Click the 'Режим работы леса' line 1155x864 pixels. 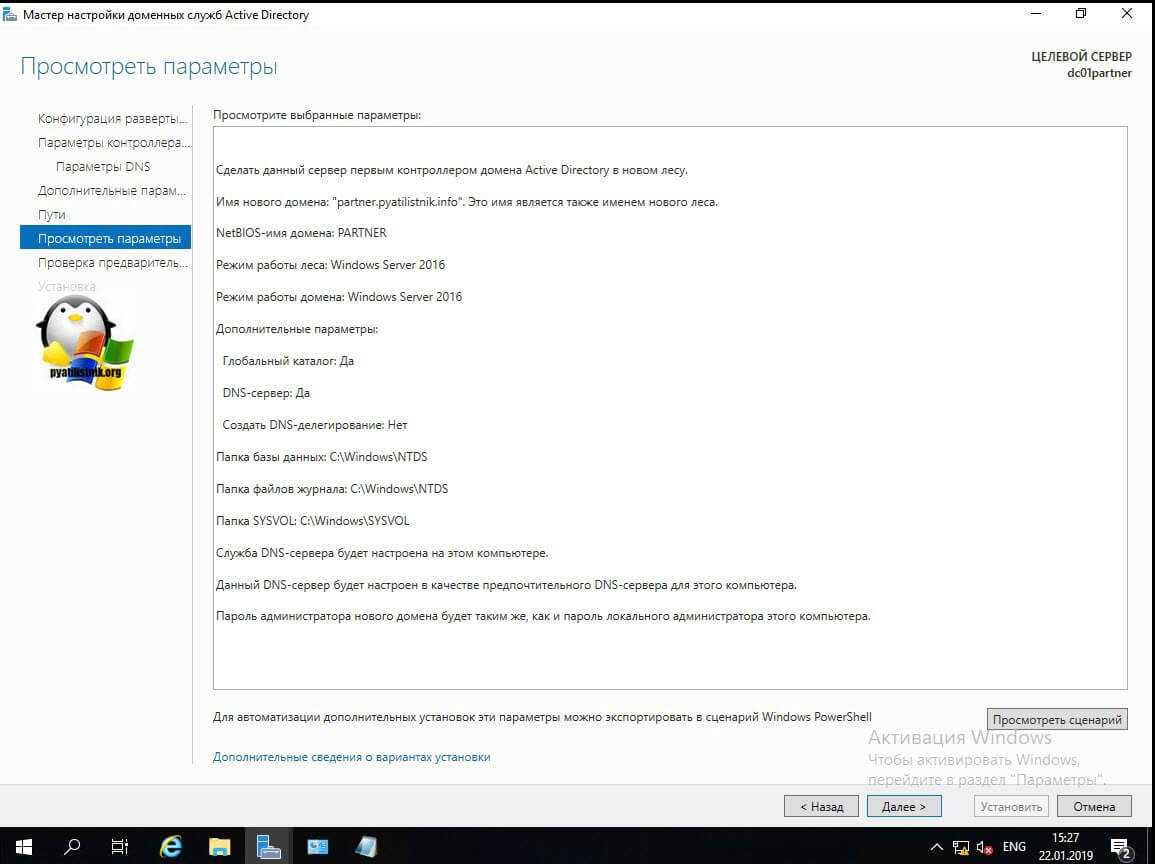(331, 264)
